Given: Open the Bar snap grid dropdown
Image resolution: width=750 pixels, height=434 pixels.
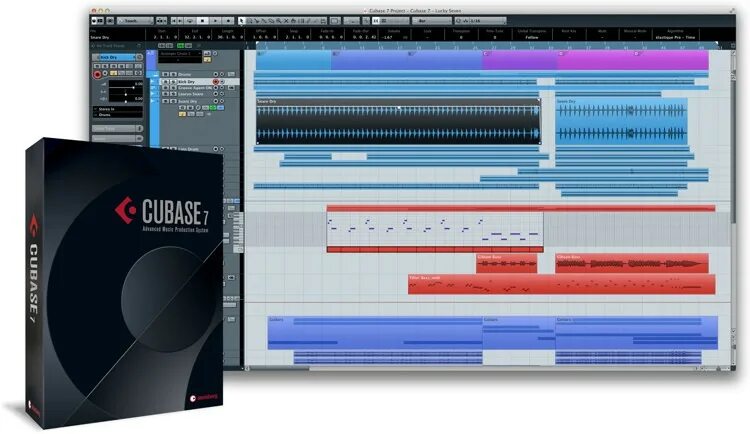Looking at the screenshot, I should [432, 21].
